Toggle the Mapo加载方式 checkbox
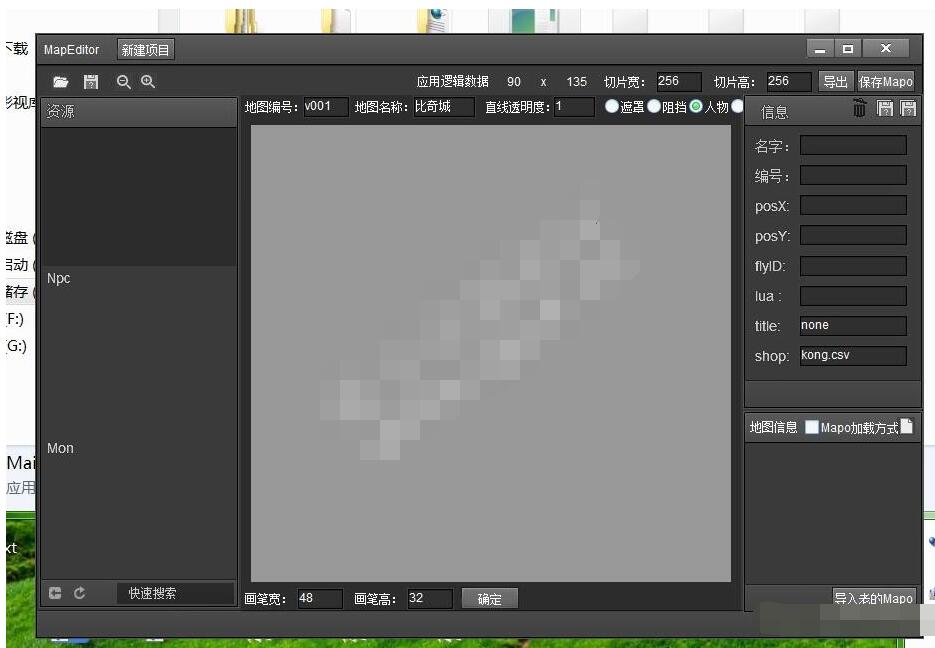The width and height of the screenshot is (935, 648). point(812,428)
